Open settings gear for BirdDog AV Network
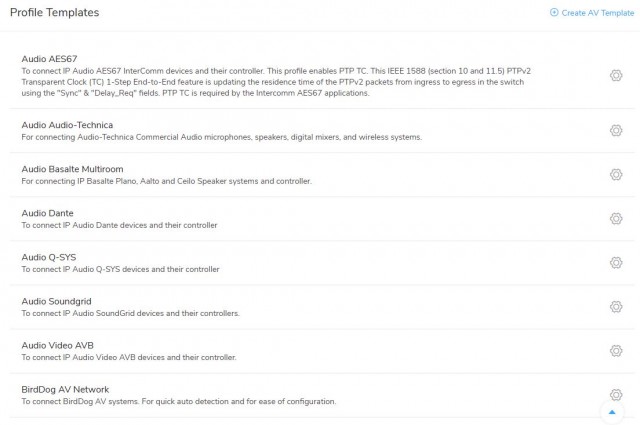The height and width of the screenshot is (425, 640). pyautogui.click(x=616, y=395)
